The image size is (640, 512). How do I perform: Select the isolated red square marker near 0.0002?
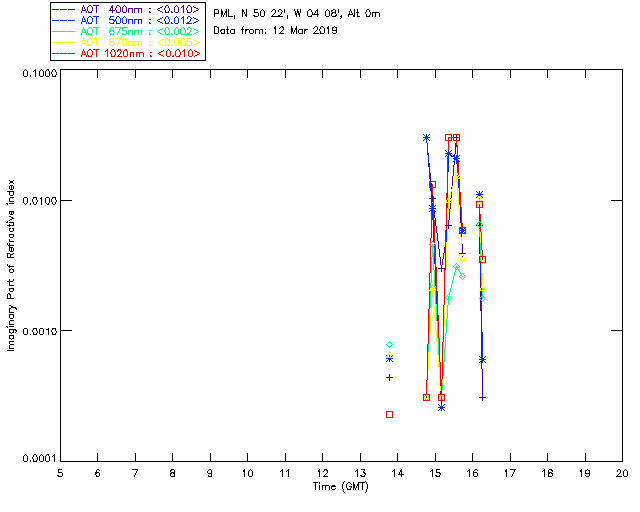tap(389, 414)
